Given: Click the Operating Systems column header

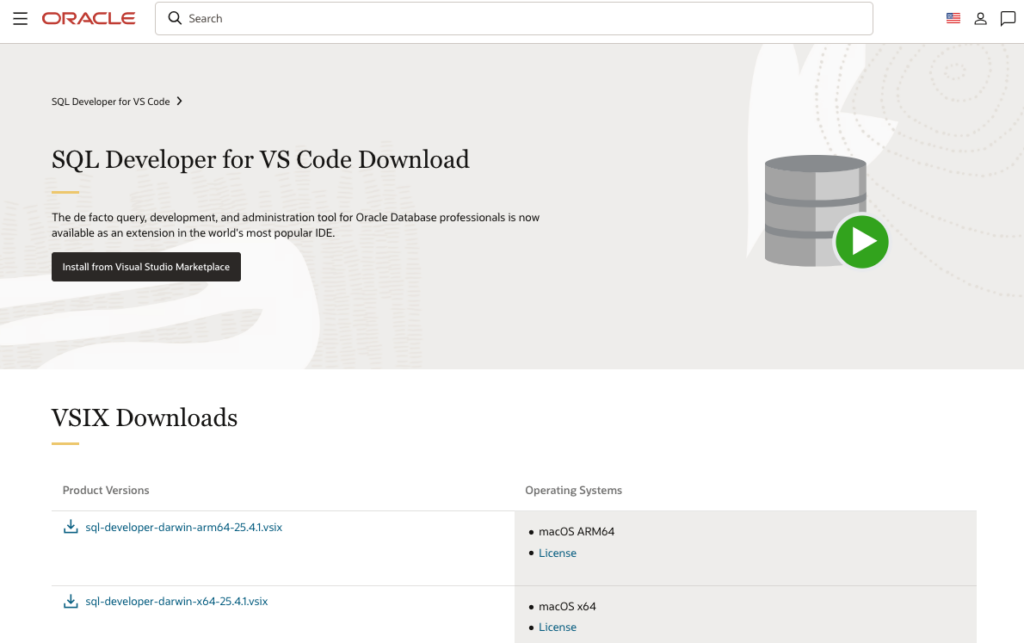Looking at the screenshot, I should coord(573,490).
